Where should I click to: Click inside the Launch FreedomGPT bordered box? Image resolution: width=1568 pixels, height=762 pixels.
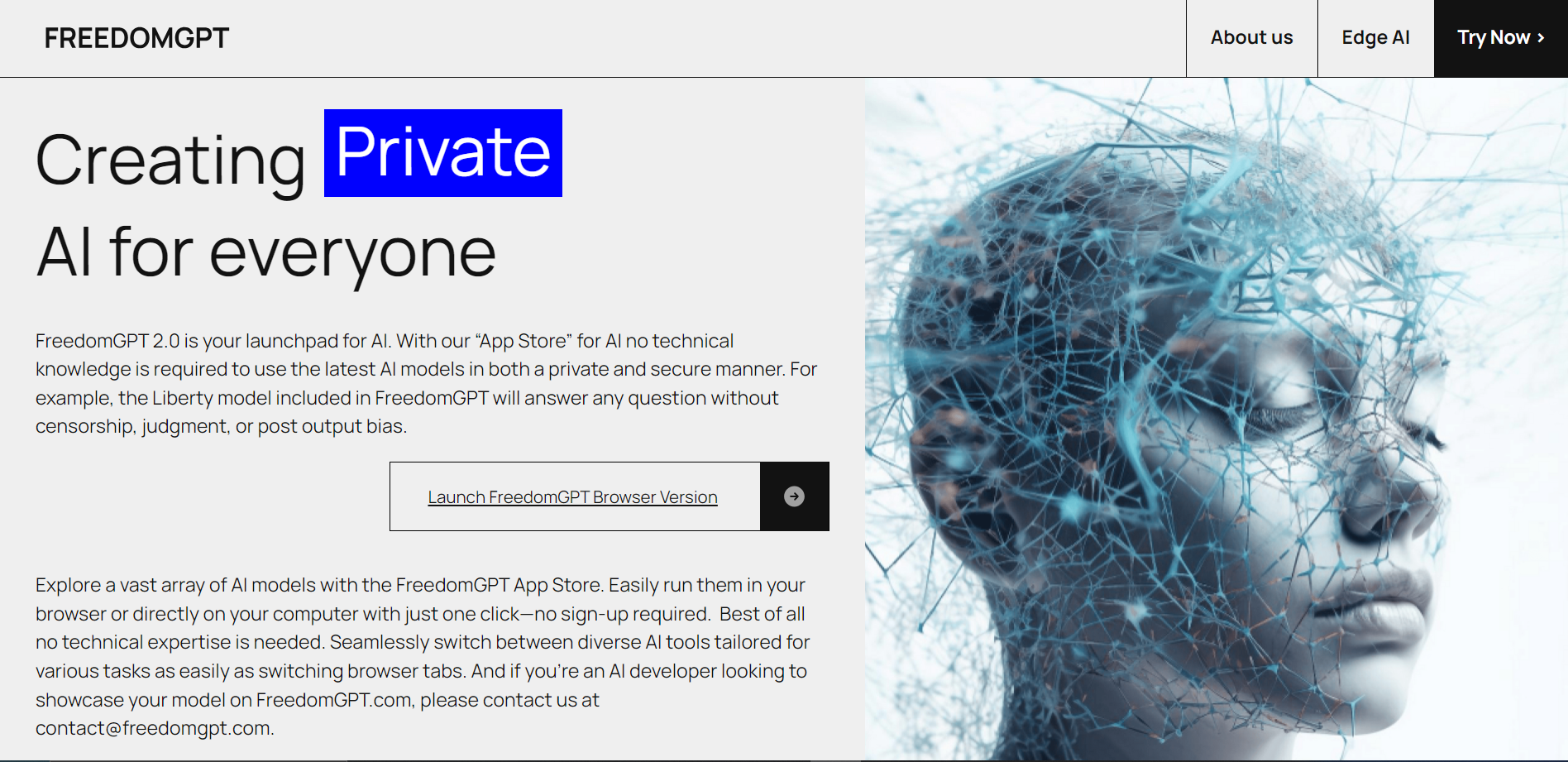pos(572,496)
